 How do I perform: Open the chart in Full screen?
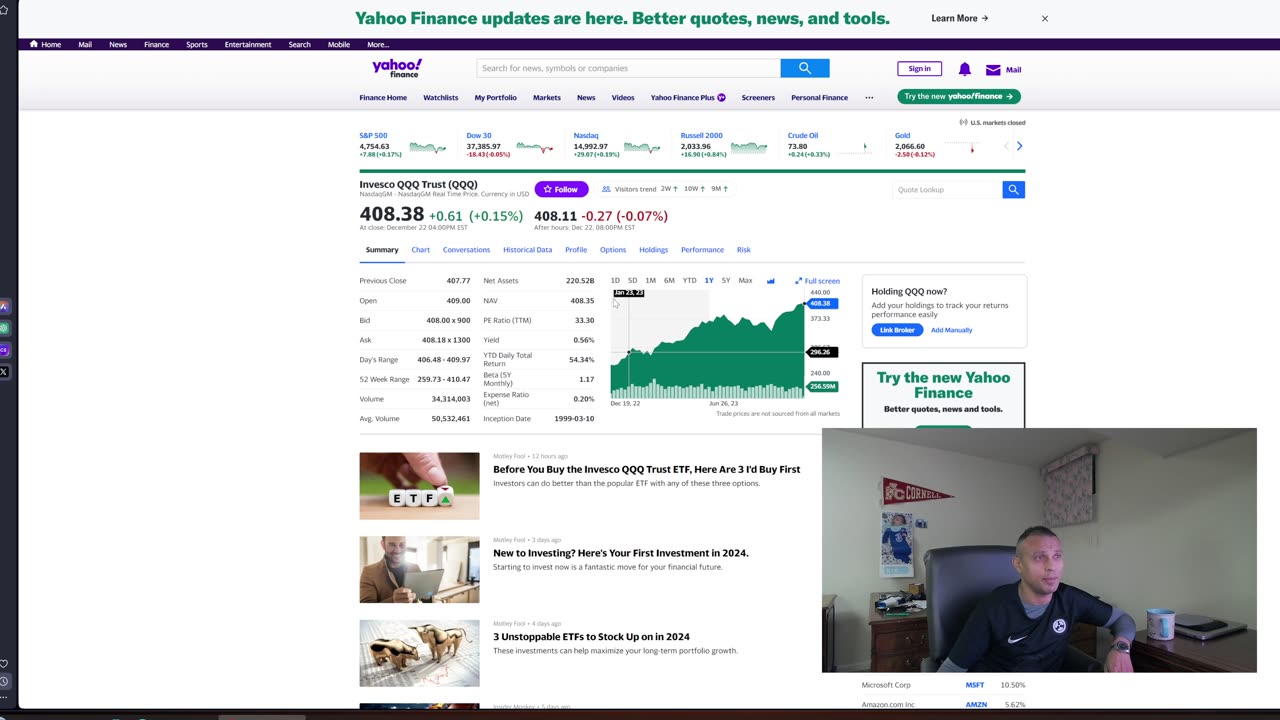coord(817,281)
